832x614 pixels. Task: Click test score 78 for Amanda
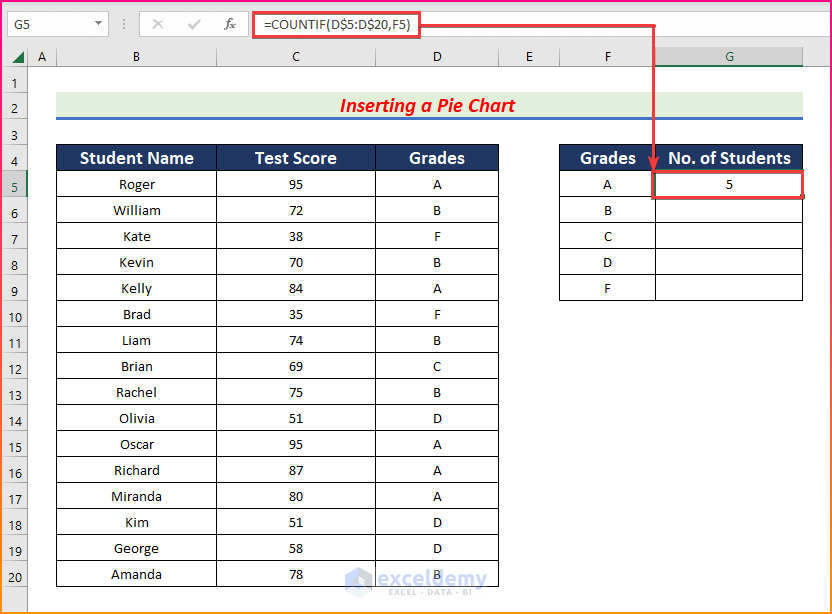296,574
